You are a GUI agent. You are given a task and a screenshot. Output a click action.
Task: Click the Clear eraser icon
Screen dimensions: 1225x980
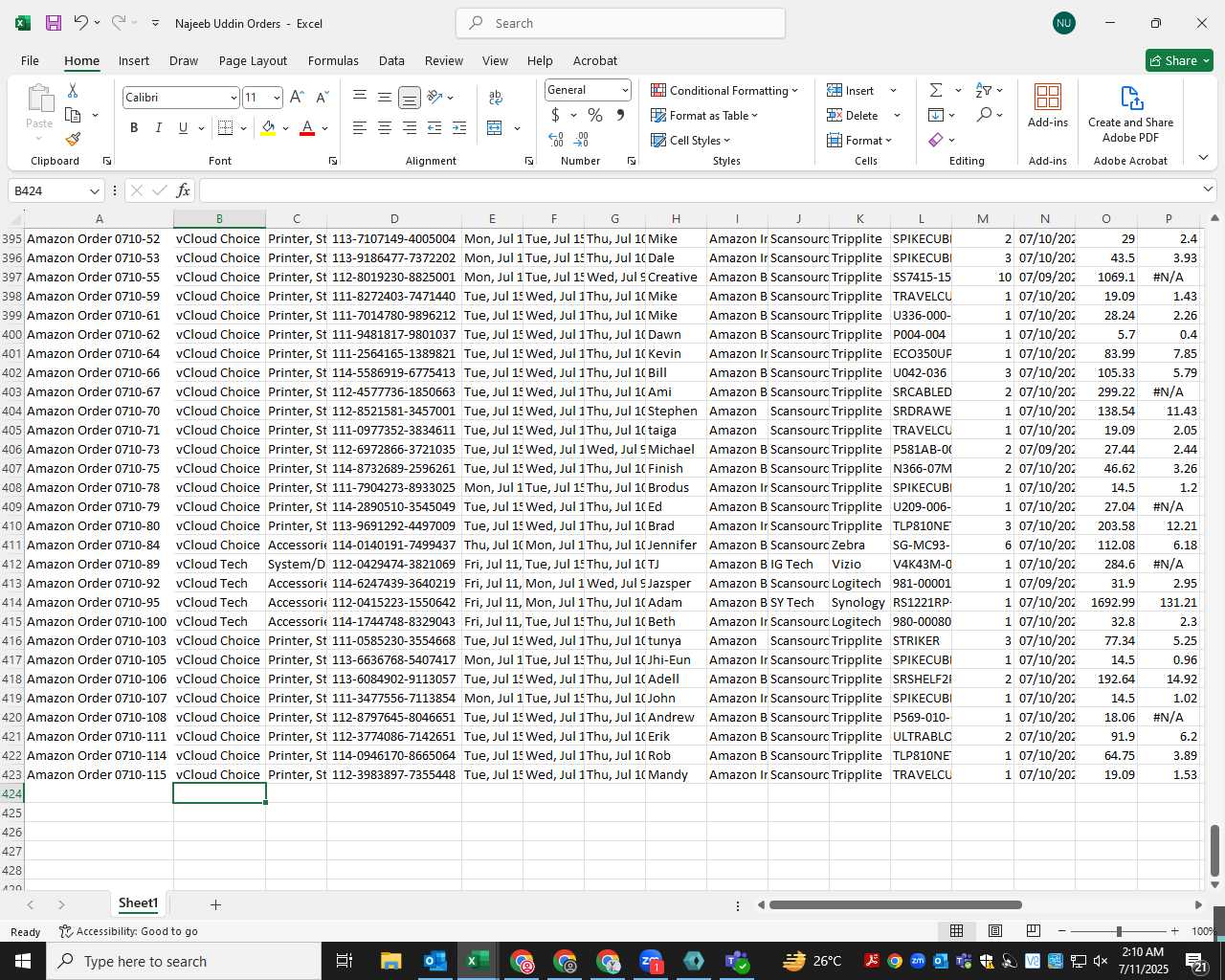tap(936, 140)
